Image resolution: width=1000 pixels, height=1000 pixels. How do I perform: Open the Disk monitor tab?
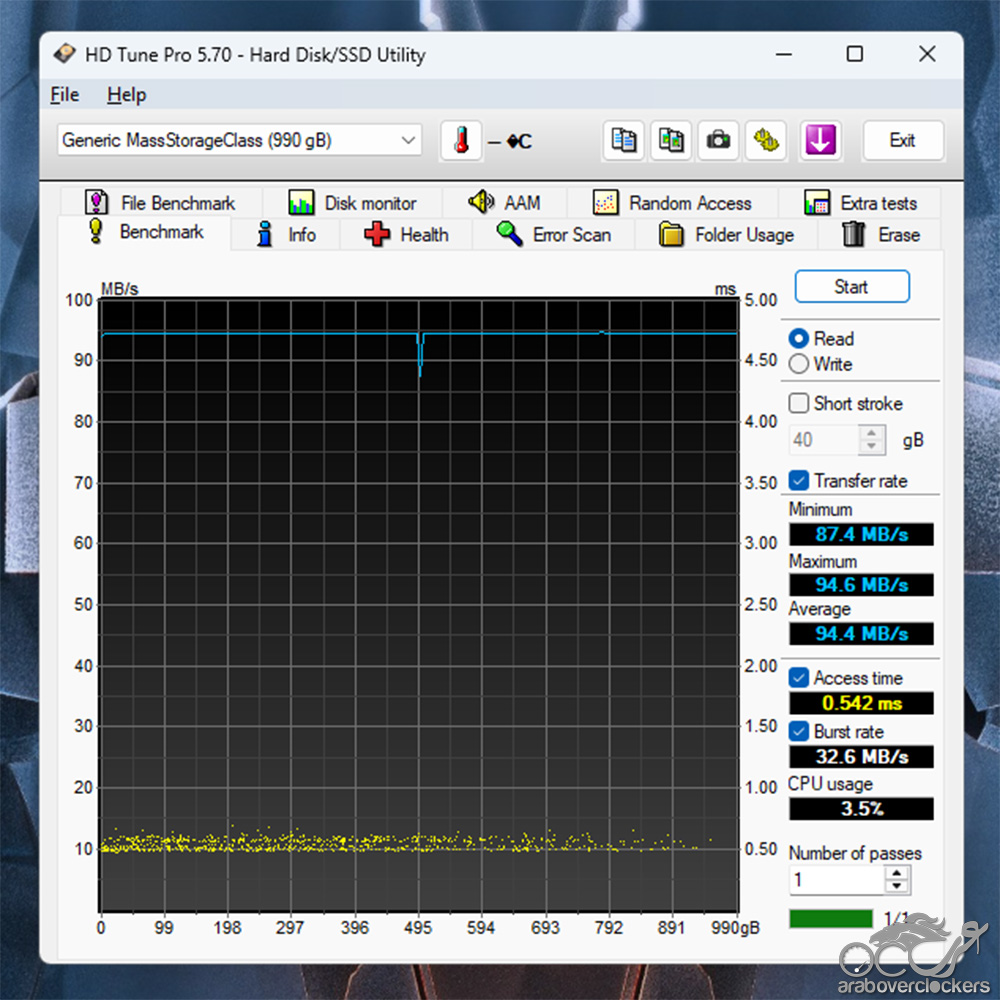pos(352,203)
